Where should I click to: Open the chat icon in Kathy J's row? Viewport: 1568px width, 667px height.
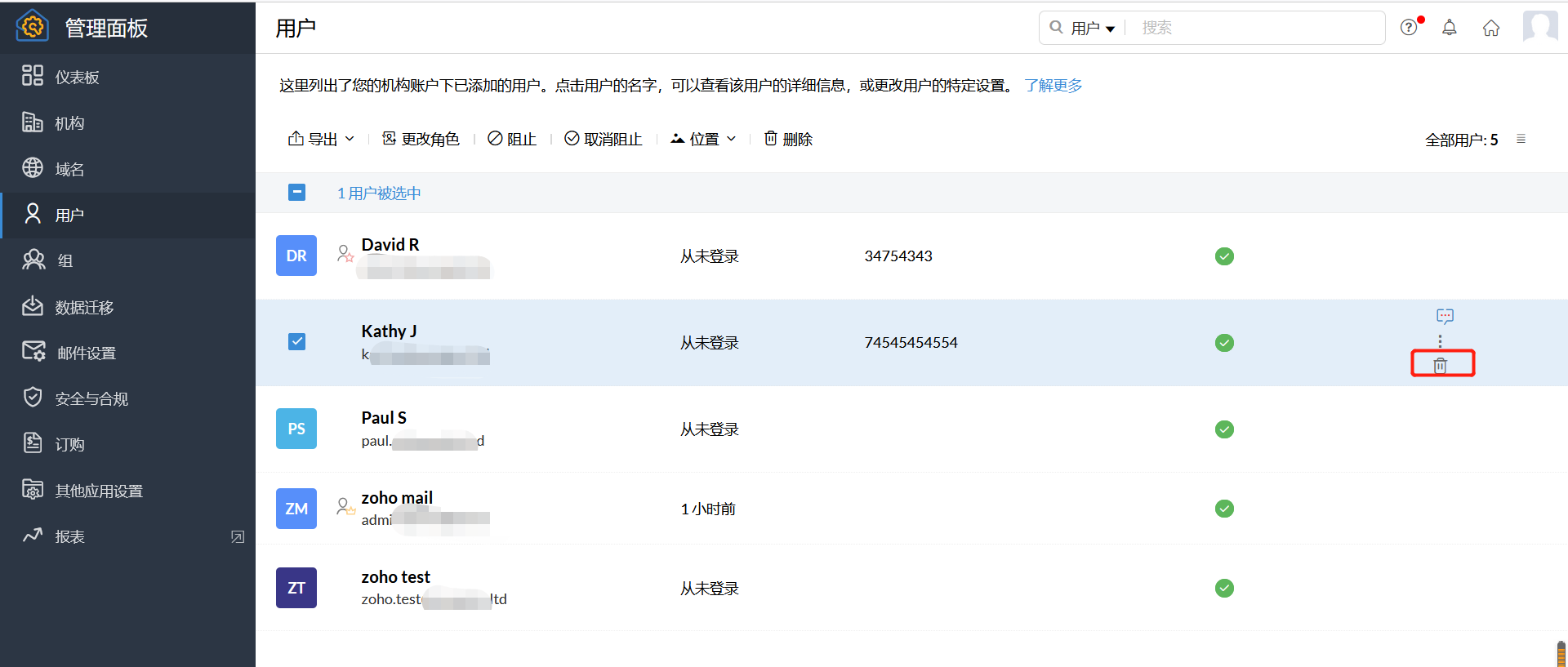point(1445,316)
